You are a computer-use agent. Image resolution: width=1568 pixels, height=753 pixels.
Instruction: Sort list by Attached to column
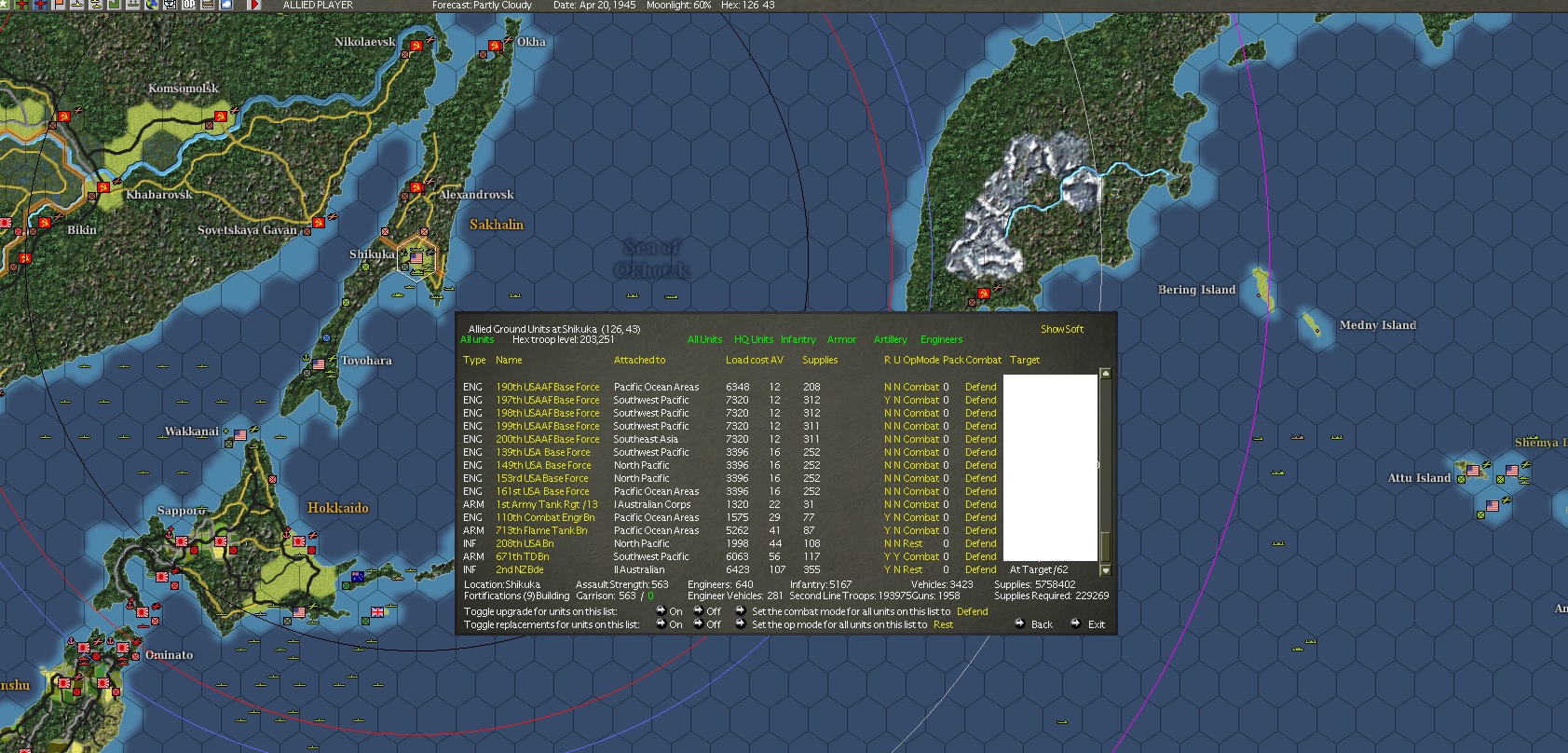click(x=639, y=360)
